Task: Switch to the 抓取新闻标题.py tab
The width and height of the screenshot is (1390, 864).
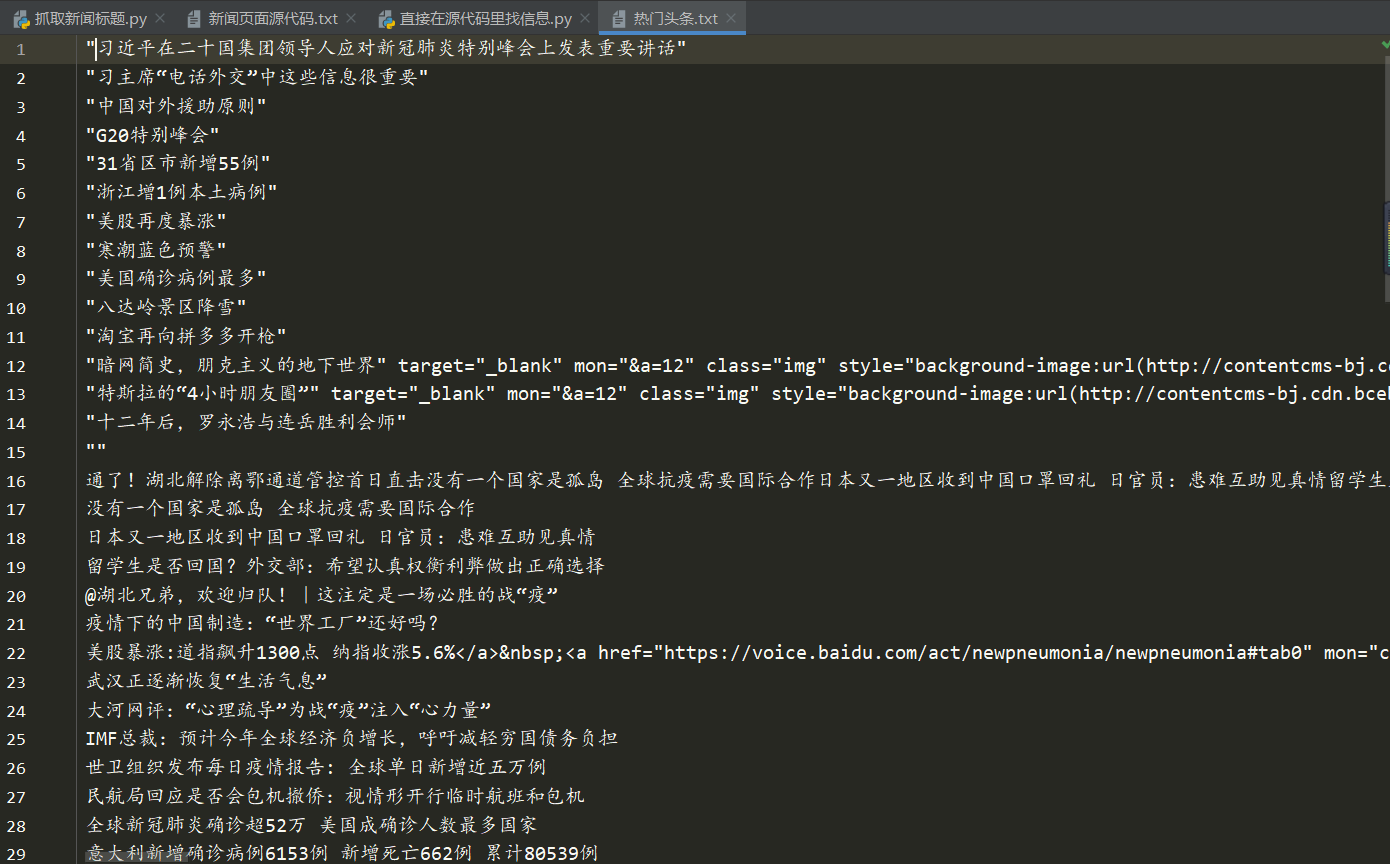Action: point(90,19)
